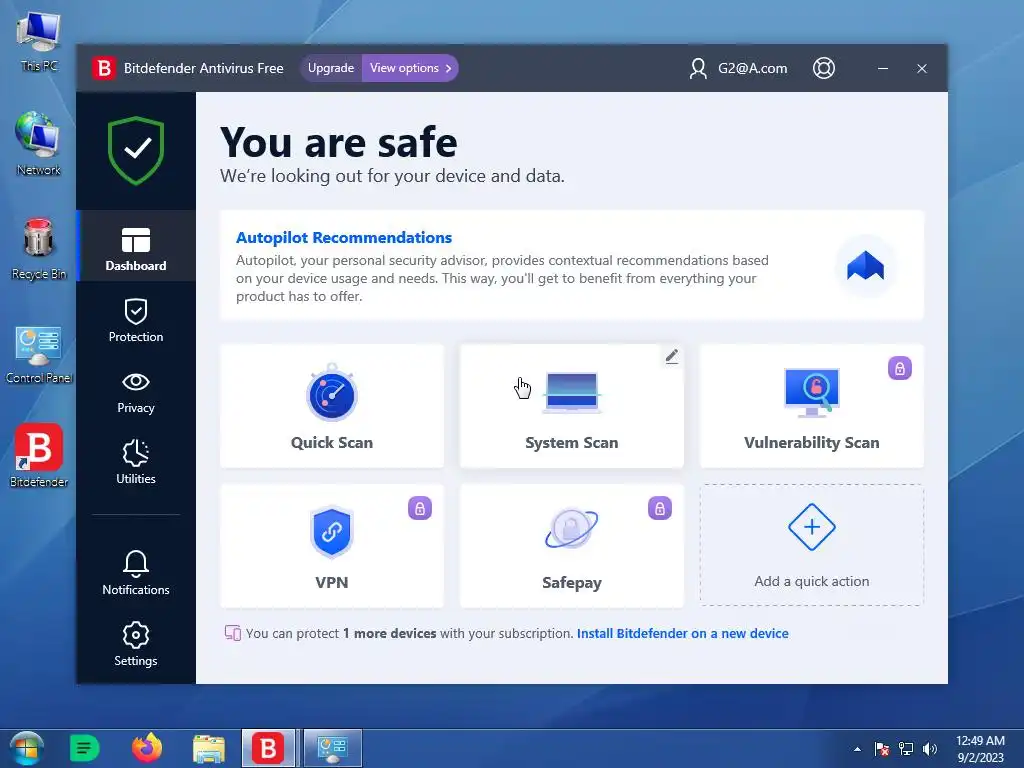Launch the System Scan card
This screenshot has width=1024, height=768.
[571, 406]
